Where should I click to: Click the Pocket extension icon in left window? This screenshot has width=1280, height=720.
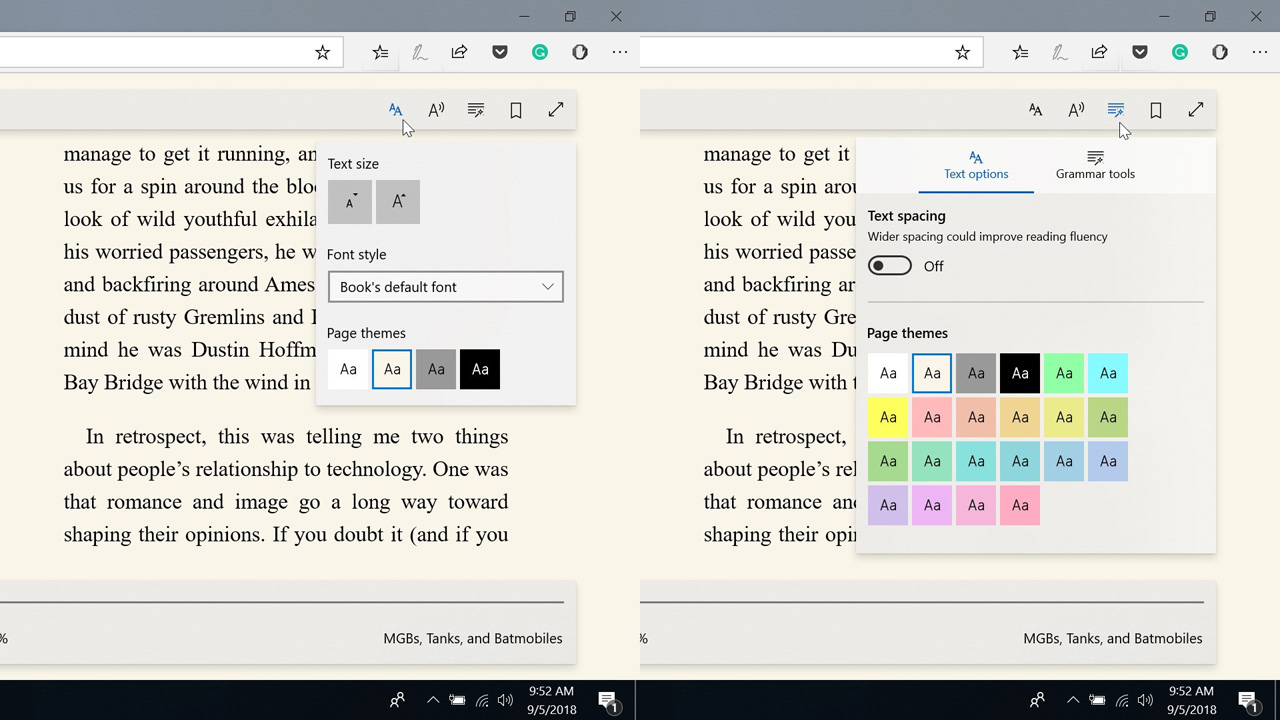500,52
